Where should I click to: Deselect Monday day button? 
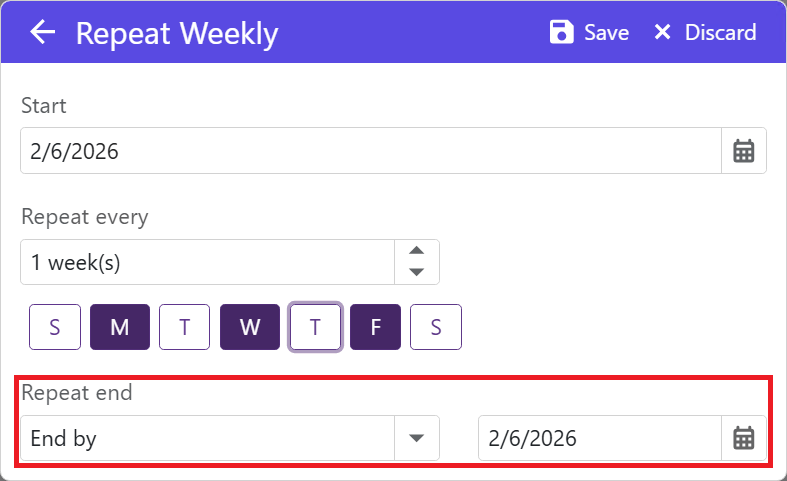(x=120, y=327)
